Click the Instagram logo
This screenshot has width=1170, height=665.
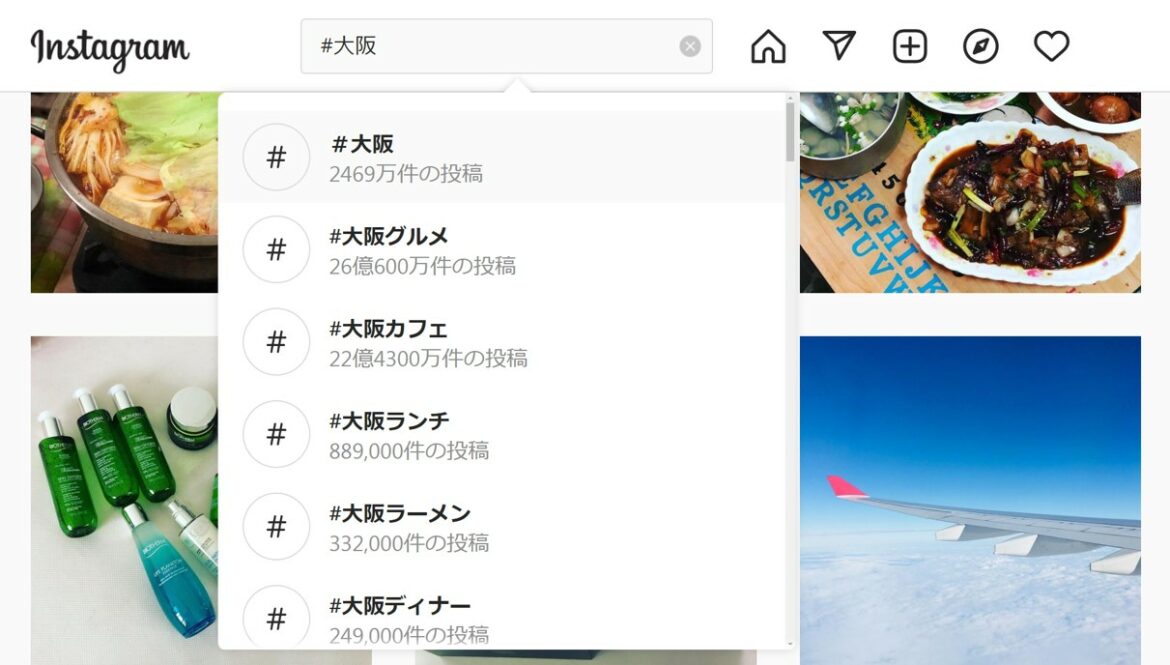pyautogui.click(x=110, y=49)
